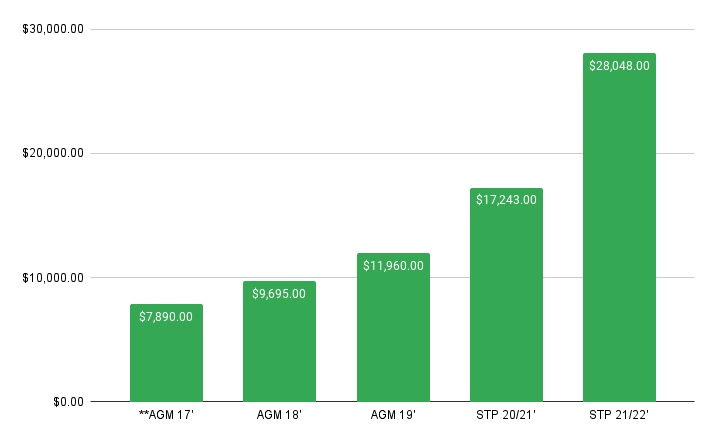
Task: Select the $17,243.00 data label
Action: point(506,200)
